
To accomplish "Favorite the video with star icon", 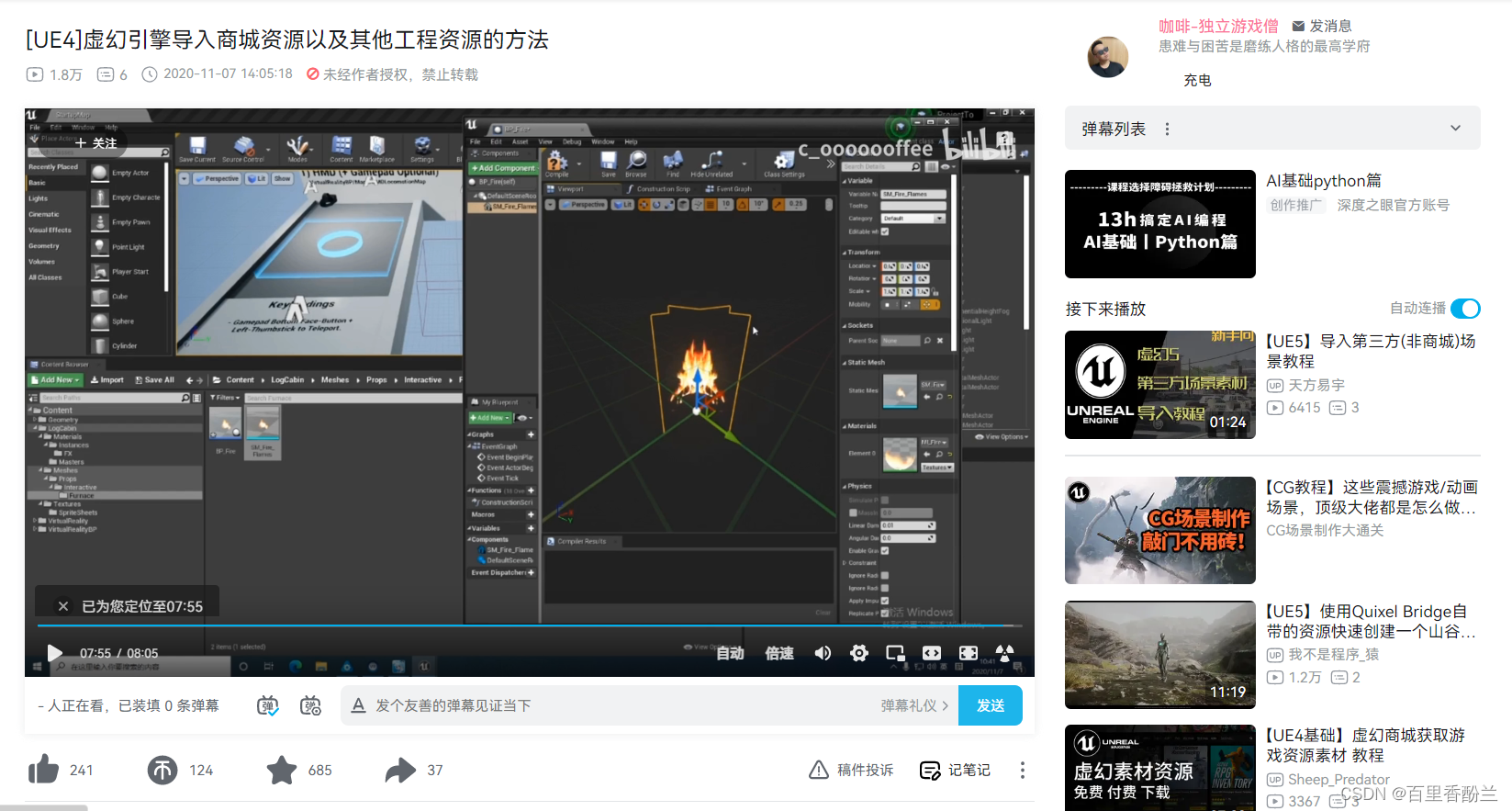I will pos(282,770).
